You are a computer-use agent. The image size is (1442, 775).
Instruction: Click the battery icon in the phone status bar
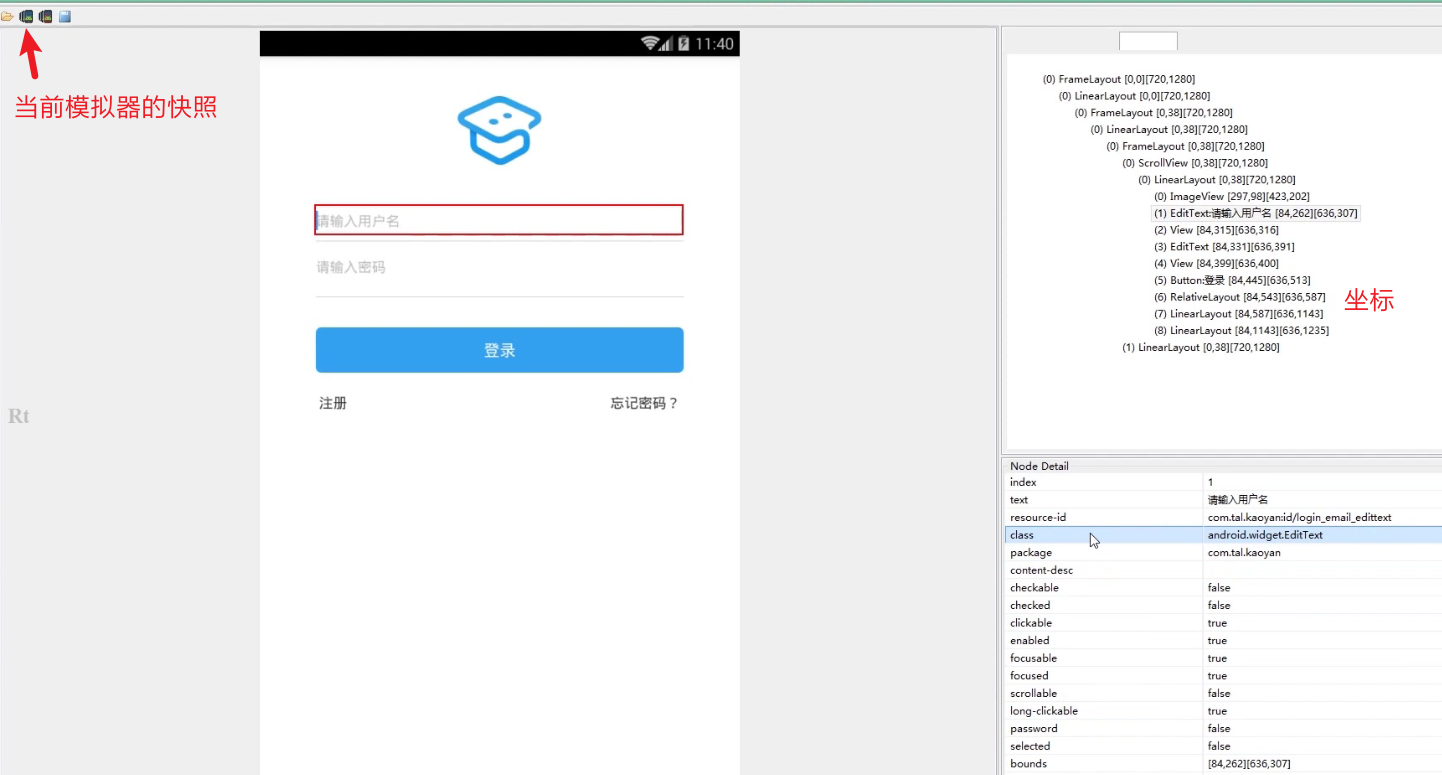pyautogui.click(x=684, y=44)
